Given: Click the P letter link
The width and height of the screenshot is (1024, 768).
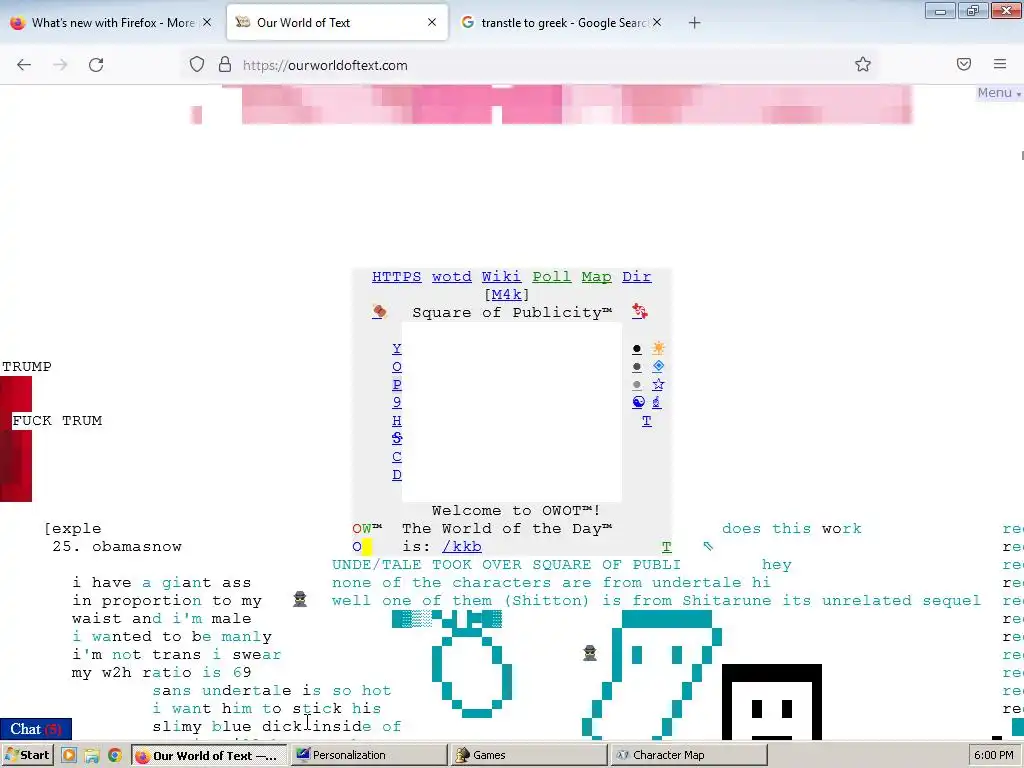Looking at the screenshot, I should coord(396,385).
